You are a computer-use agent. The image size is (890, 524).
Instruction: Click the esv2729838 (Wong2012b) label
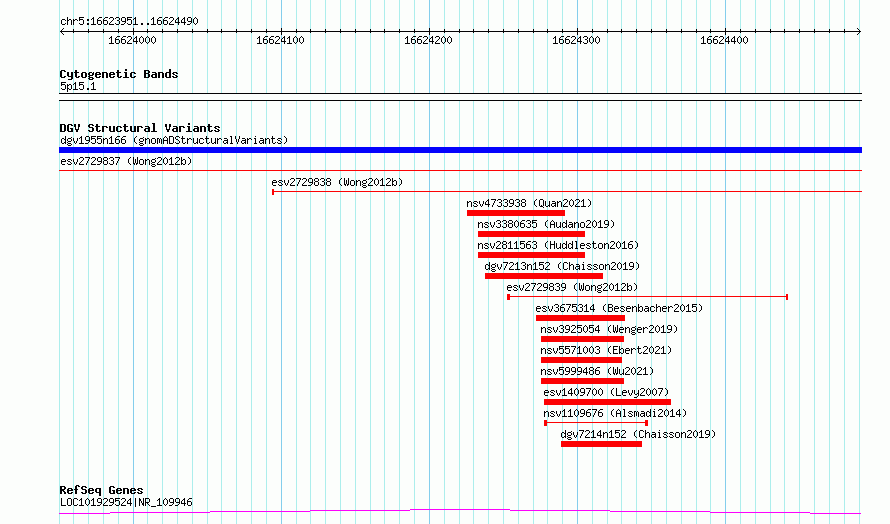[337, 182]
